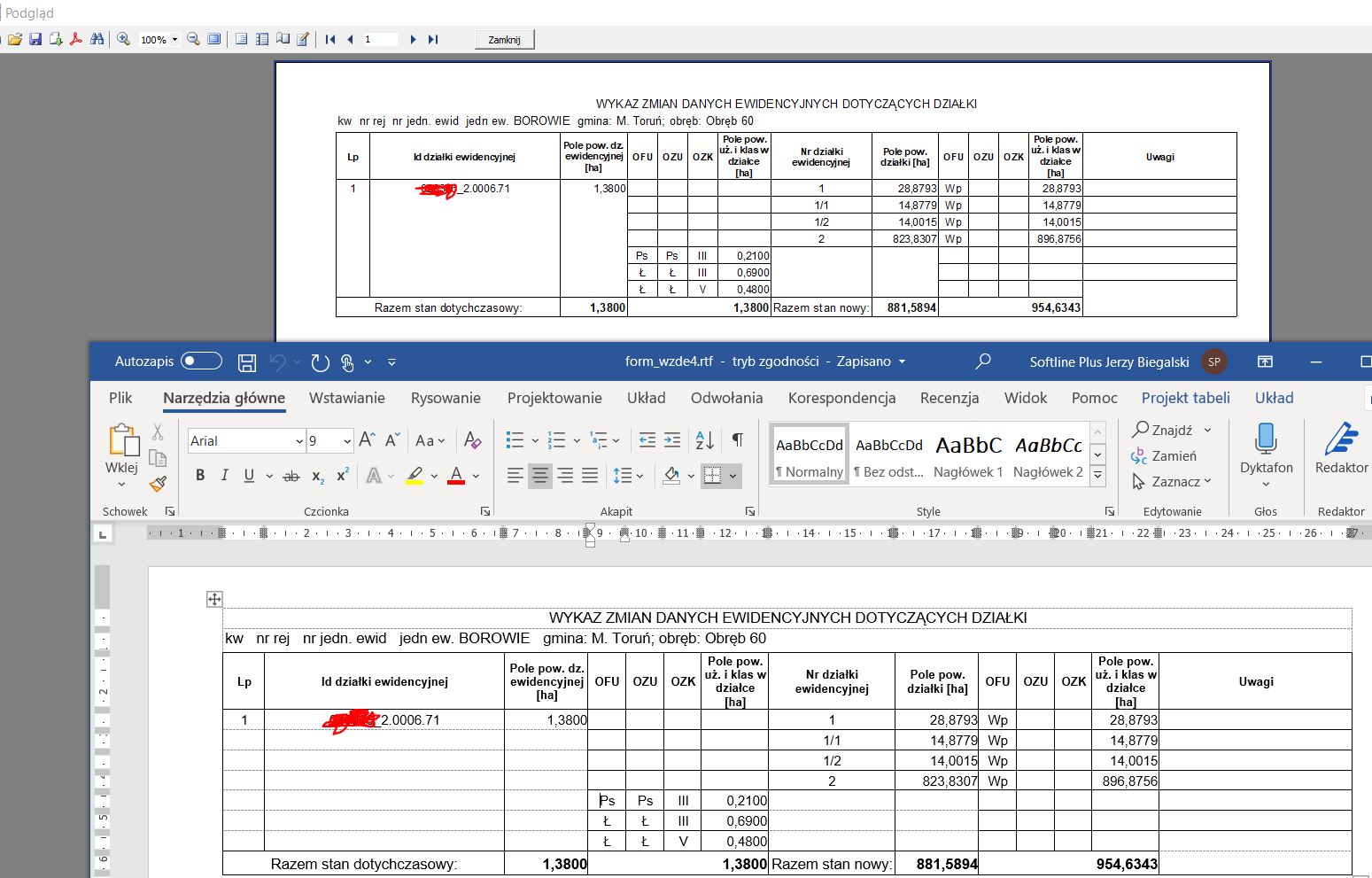Table move handle above the Word table
The height and width of the screenshot is (878, 1372).
click(x=214, y=600)
